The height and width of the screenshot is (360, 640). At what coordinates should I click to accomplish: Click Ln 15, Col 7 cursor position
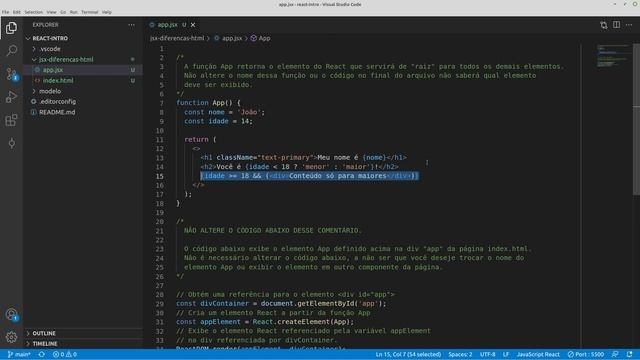tap(408, 354)
